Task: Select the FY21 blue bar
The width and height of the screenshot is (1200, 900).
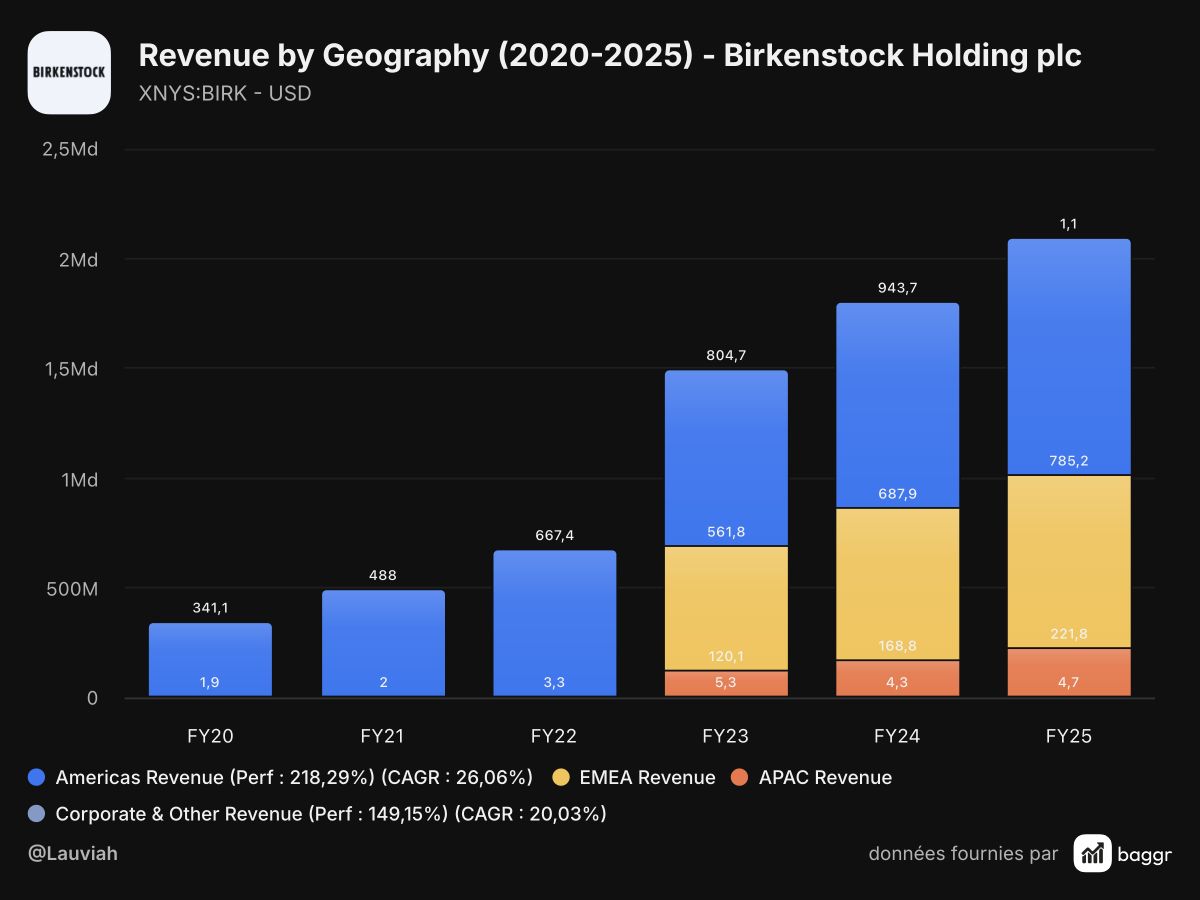Action: click(383, 642)
